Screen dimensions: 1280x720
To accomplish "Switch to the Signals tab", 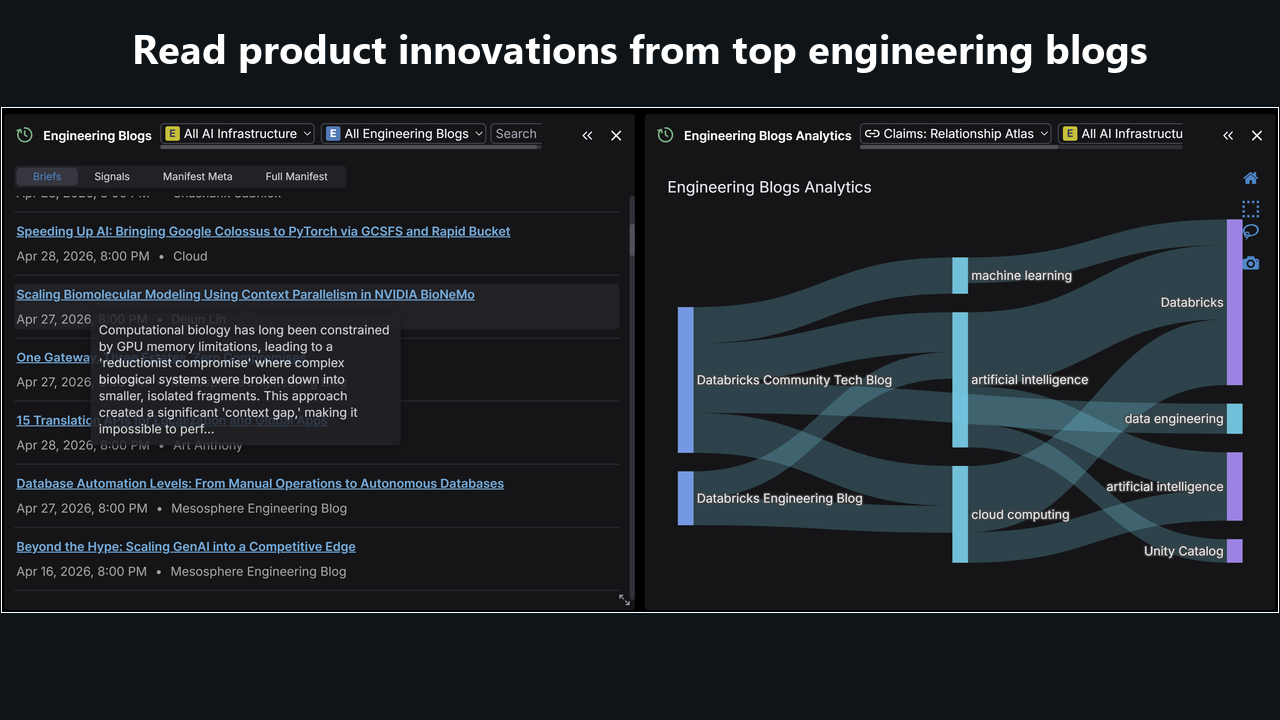I will 112,176.
